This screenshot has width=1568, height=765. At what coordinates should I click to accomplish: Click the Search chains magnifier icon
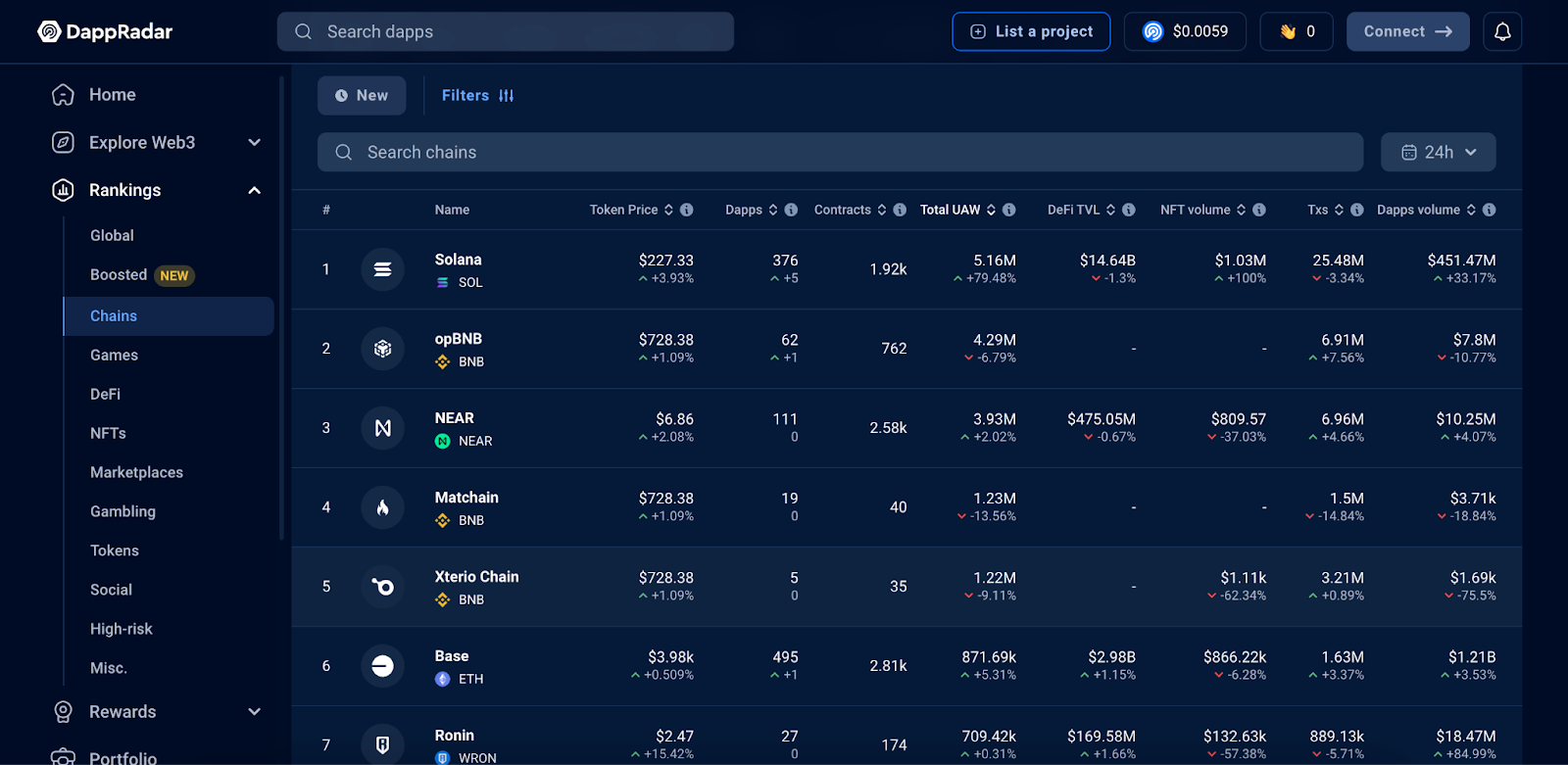pyautogui.click(x=344, y=152)
